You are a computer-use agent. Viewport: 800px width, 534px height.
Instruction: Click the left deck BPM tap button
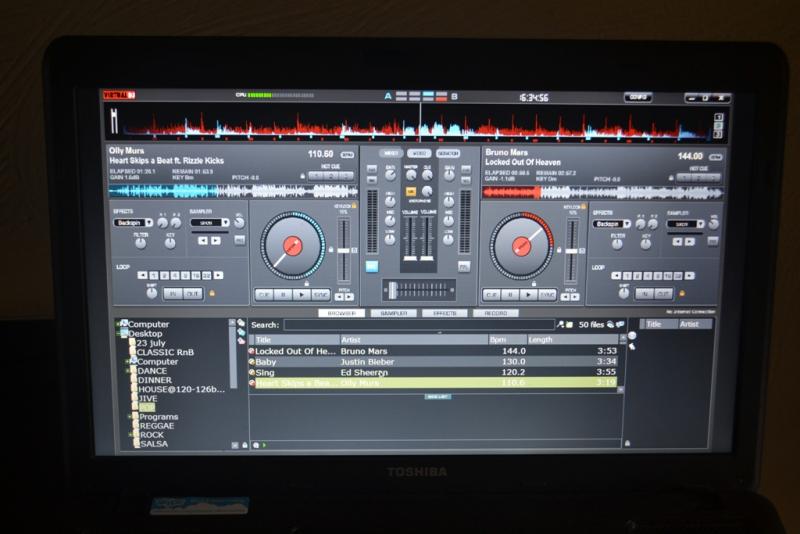(x=347, y=155)
